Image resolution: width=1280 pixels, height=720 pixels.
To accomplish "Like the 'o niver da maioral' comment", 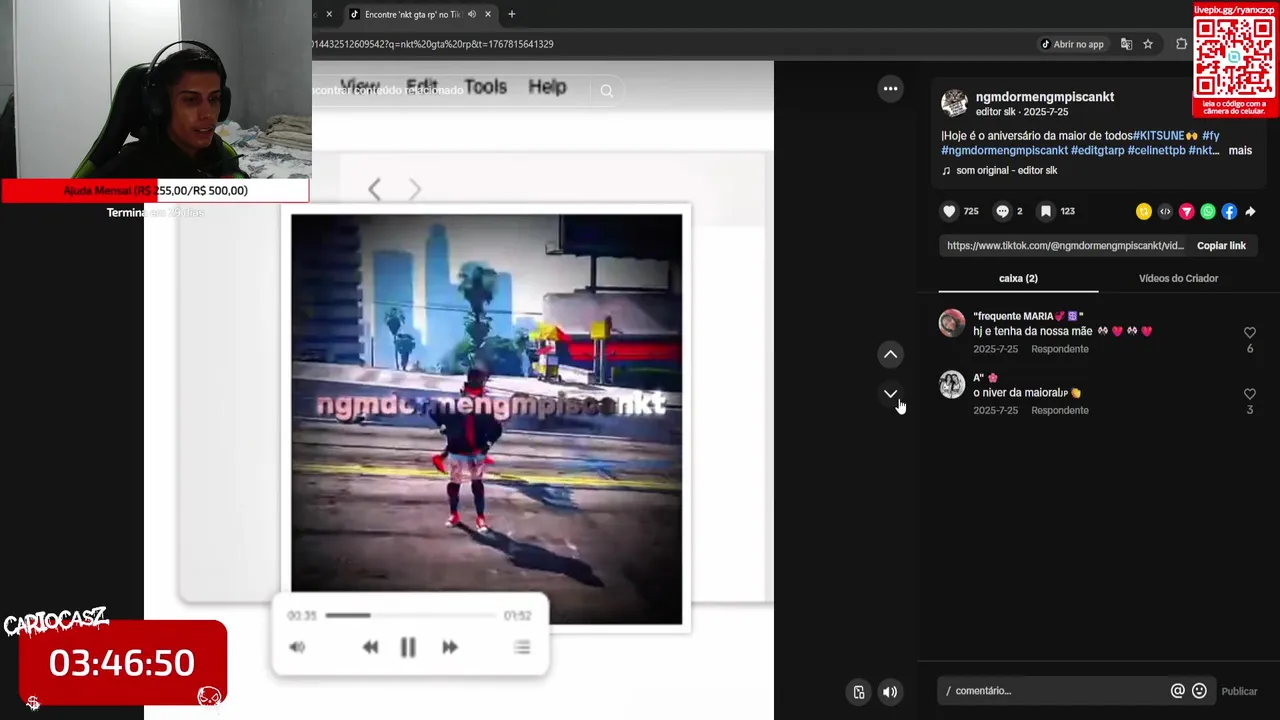I will pos(1249,394).
